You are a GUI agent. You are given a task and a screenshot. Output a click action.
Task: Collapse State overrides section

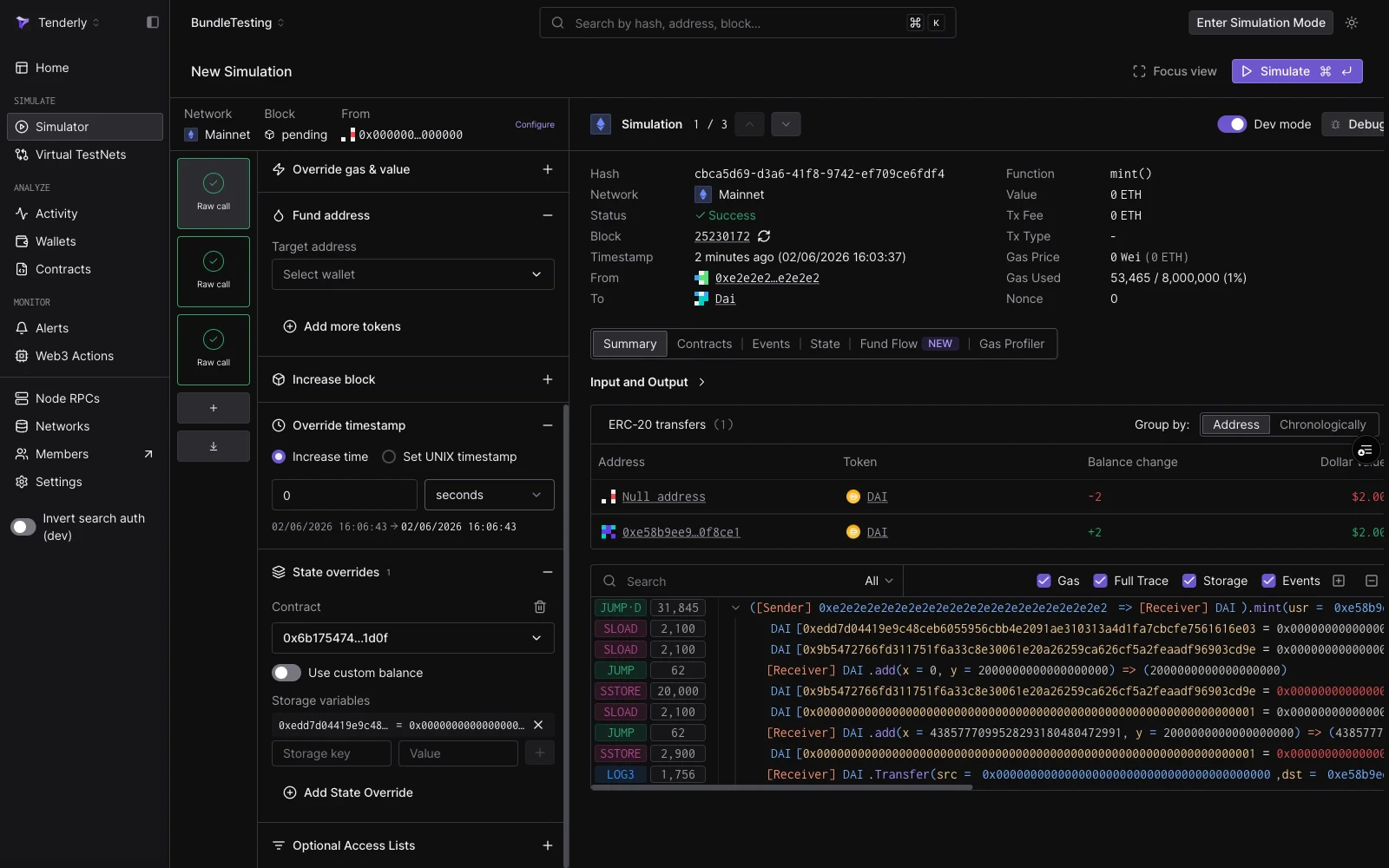click(x=548, y=572)
